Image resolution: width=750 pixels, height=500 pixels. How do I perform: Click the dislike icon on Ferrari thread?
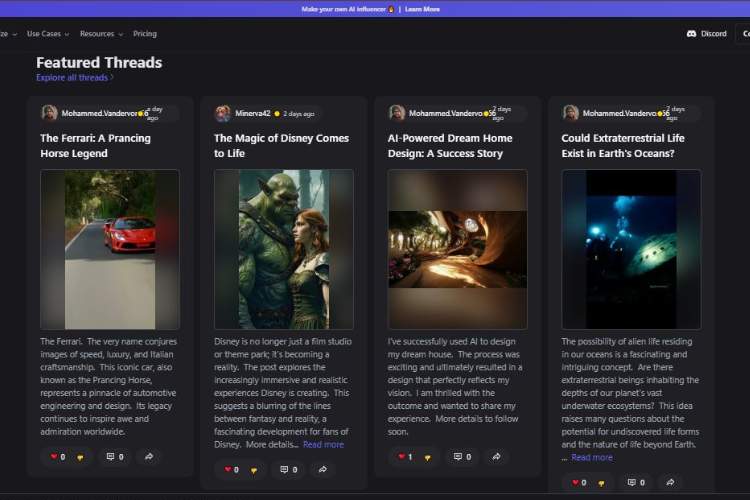tap(79, 457)
